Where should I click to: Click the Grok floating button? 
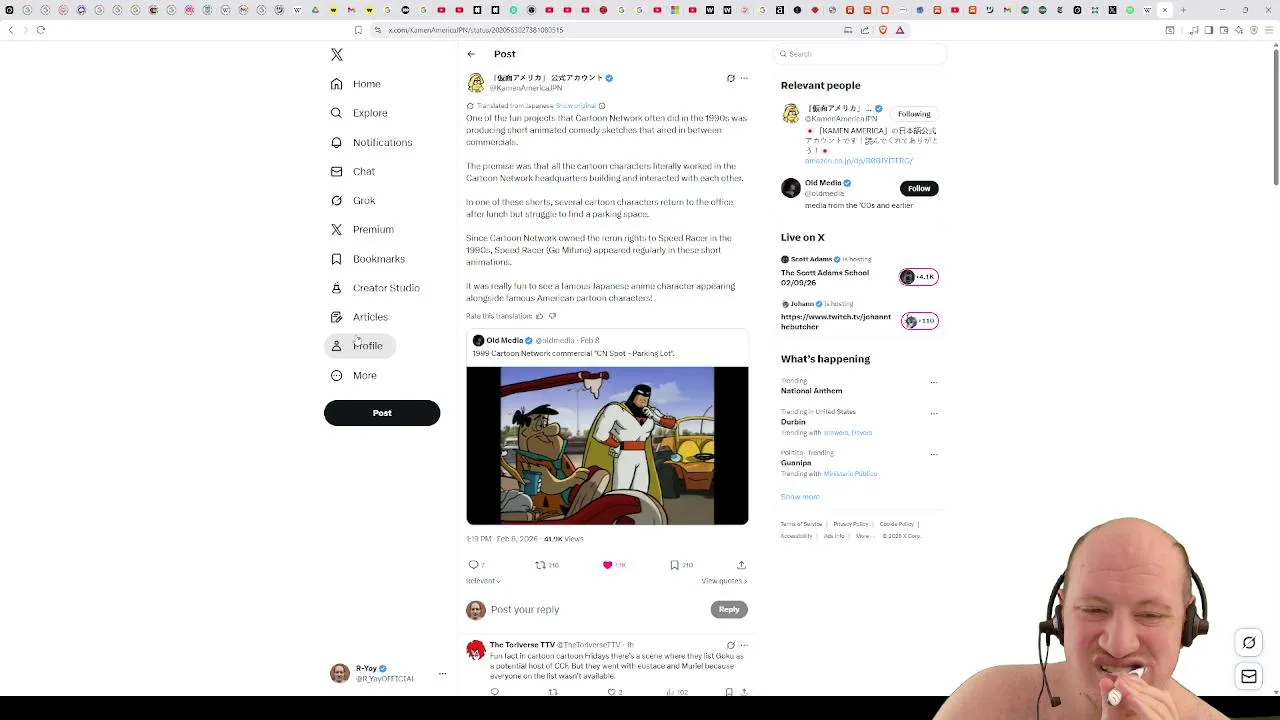point(1249,643)
